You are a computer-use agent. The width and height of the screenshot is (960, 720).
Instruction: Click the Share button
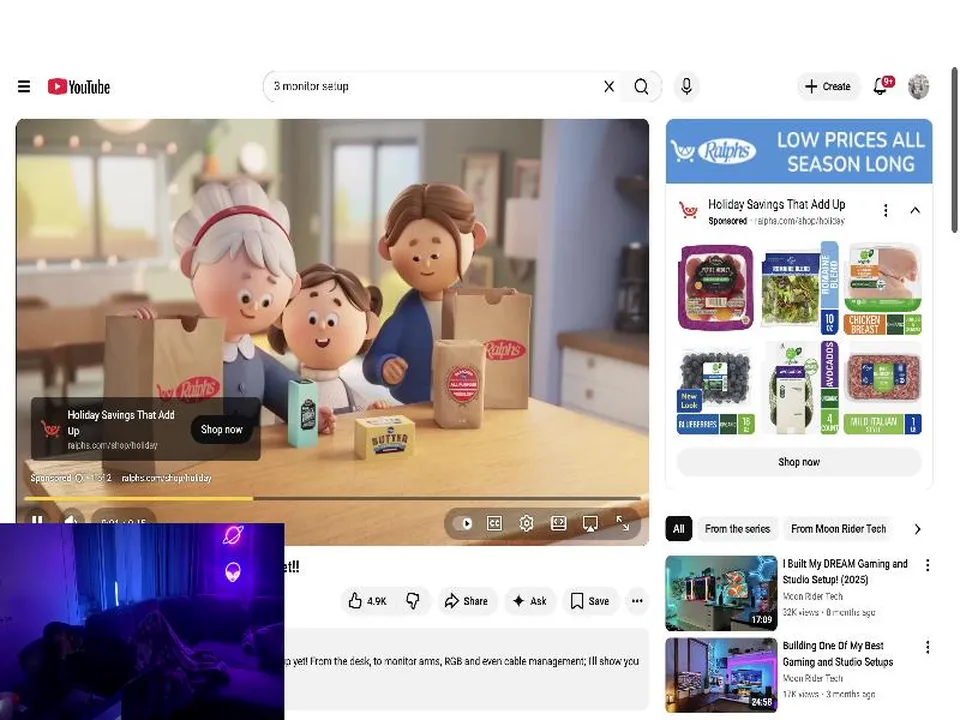(x=466, y=601)
